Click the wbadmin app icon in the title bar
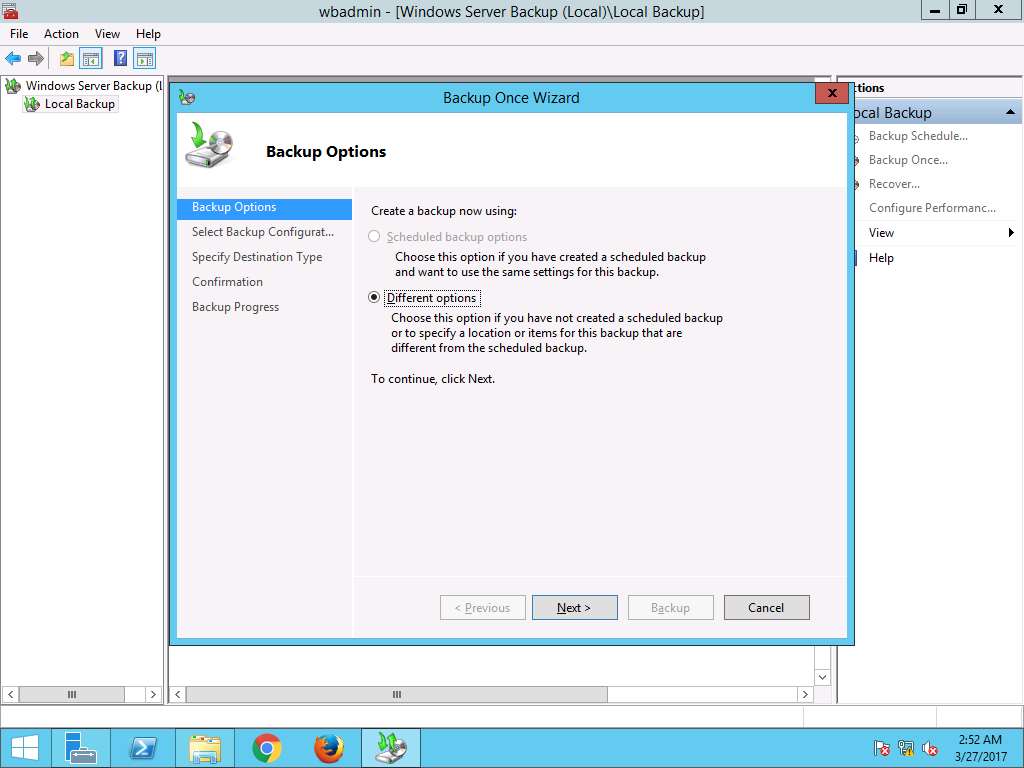The height and width of the screenshot is (768, 1024). pyautogui.click(x=9, y=10)
